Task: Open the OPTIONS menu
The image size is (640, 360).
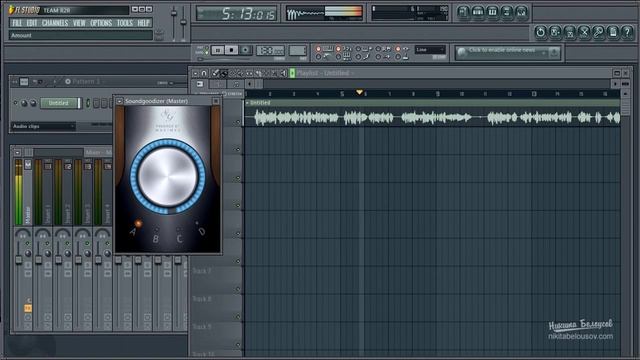Action: [x=101, y=23]
